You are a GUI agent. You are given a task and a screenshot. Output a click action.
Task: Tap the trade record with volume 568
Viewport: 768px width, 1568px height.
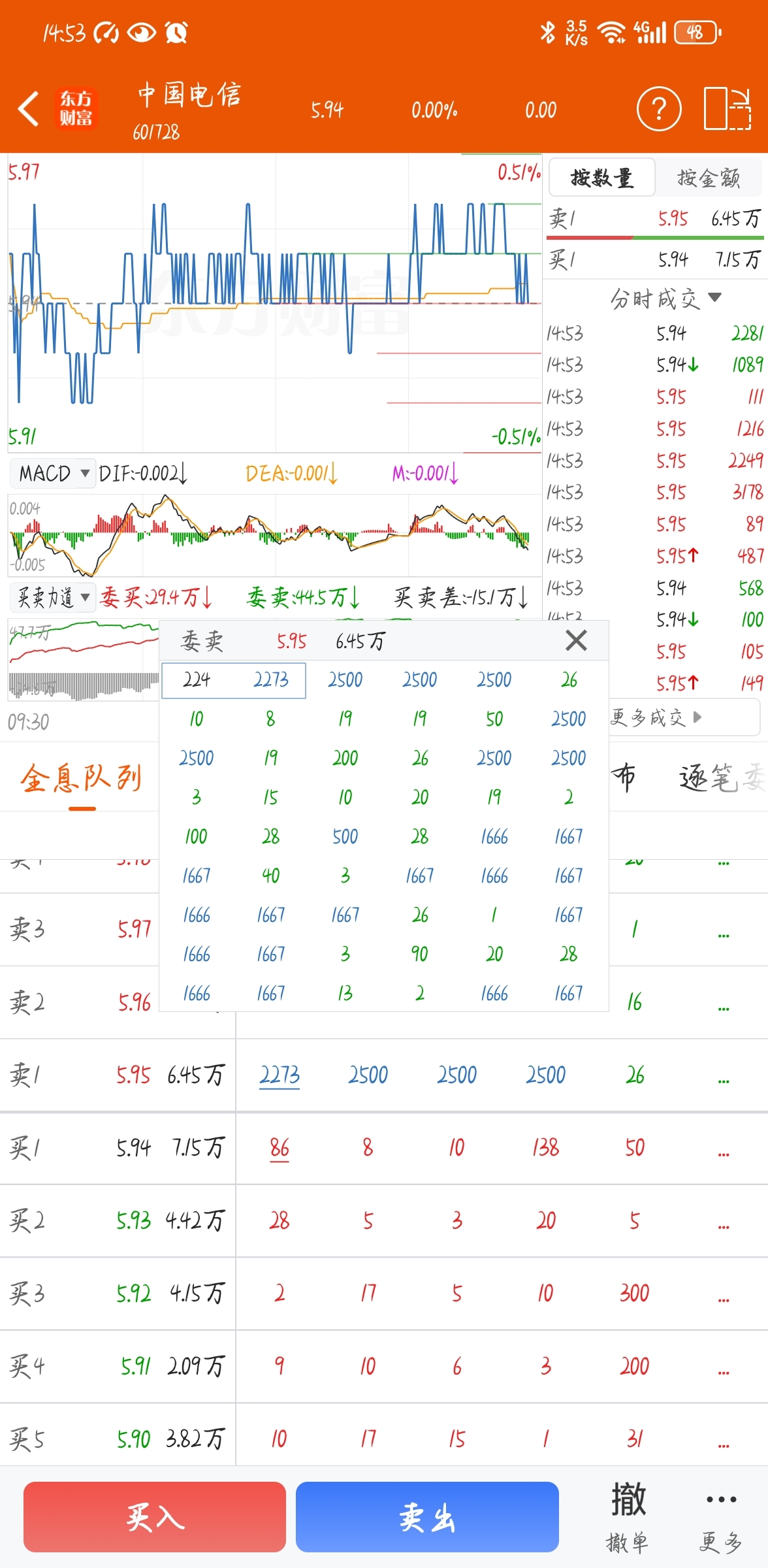[x=655, y=588]
